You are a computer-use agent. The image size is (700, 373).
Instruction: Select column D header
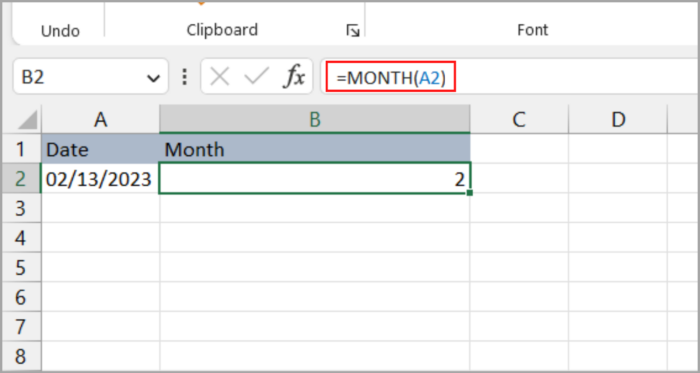point(618,120)
